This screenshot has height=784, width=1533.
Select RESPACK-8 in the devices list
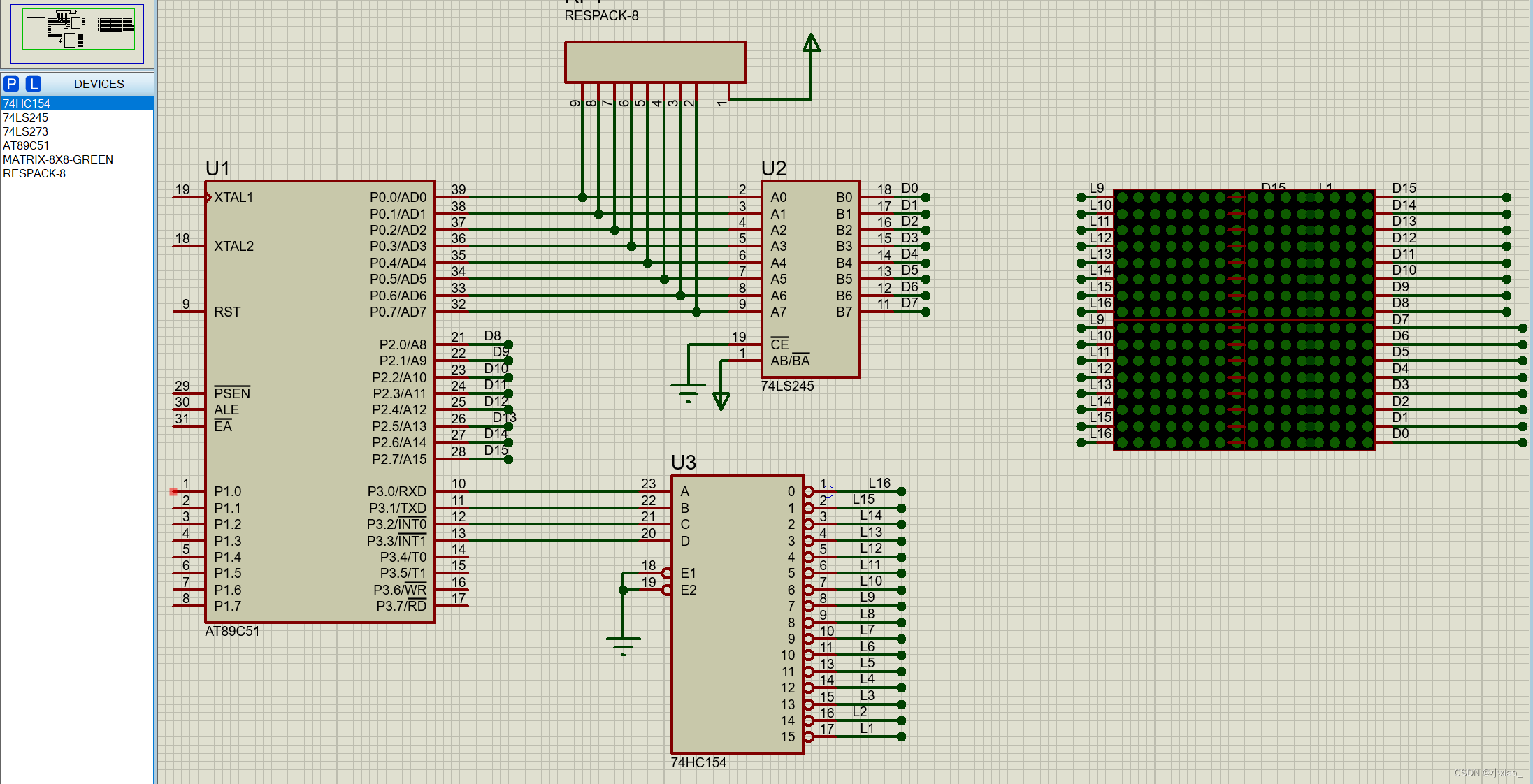click(x=34, y=173)
